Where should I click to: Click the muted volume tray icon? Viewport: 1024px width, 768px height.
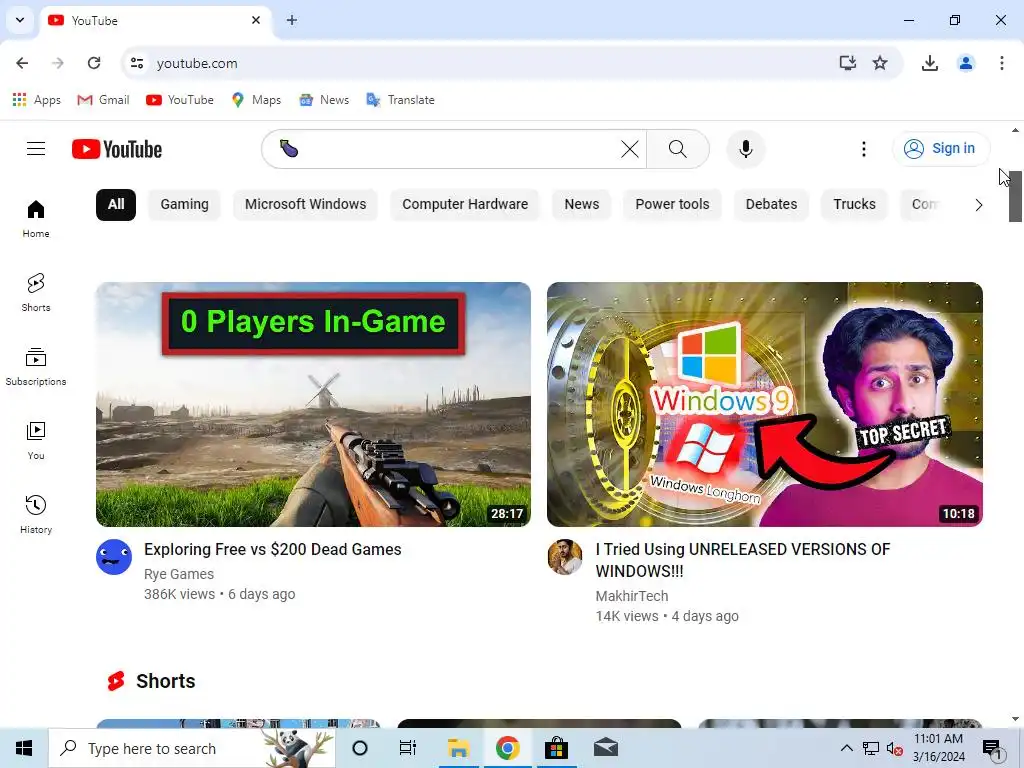pyautogui.click(x=895, y=748)
